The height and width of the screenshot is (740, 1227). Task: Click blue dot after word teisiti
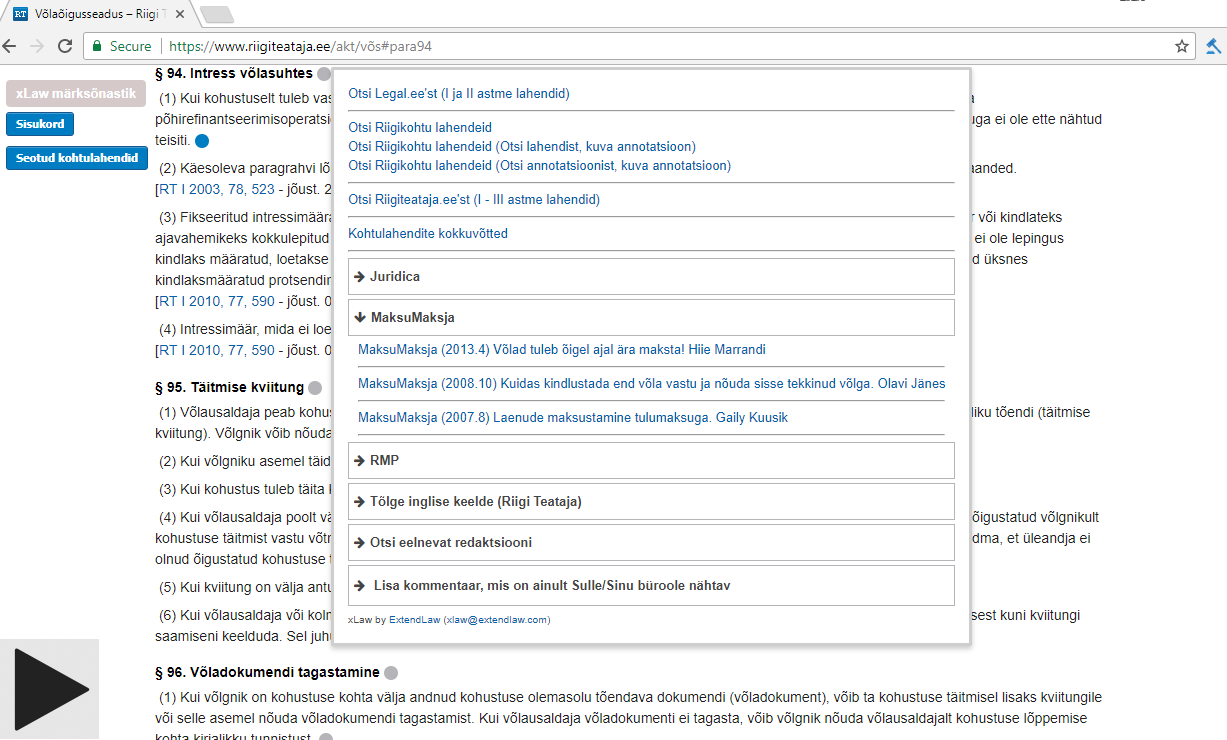(x=202, y=141)
